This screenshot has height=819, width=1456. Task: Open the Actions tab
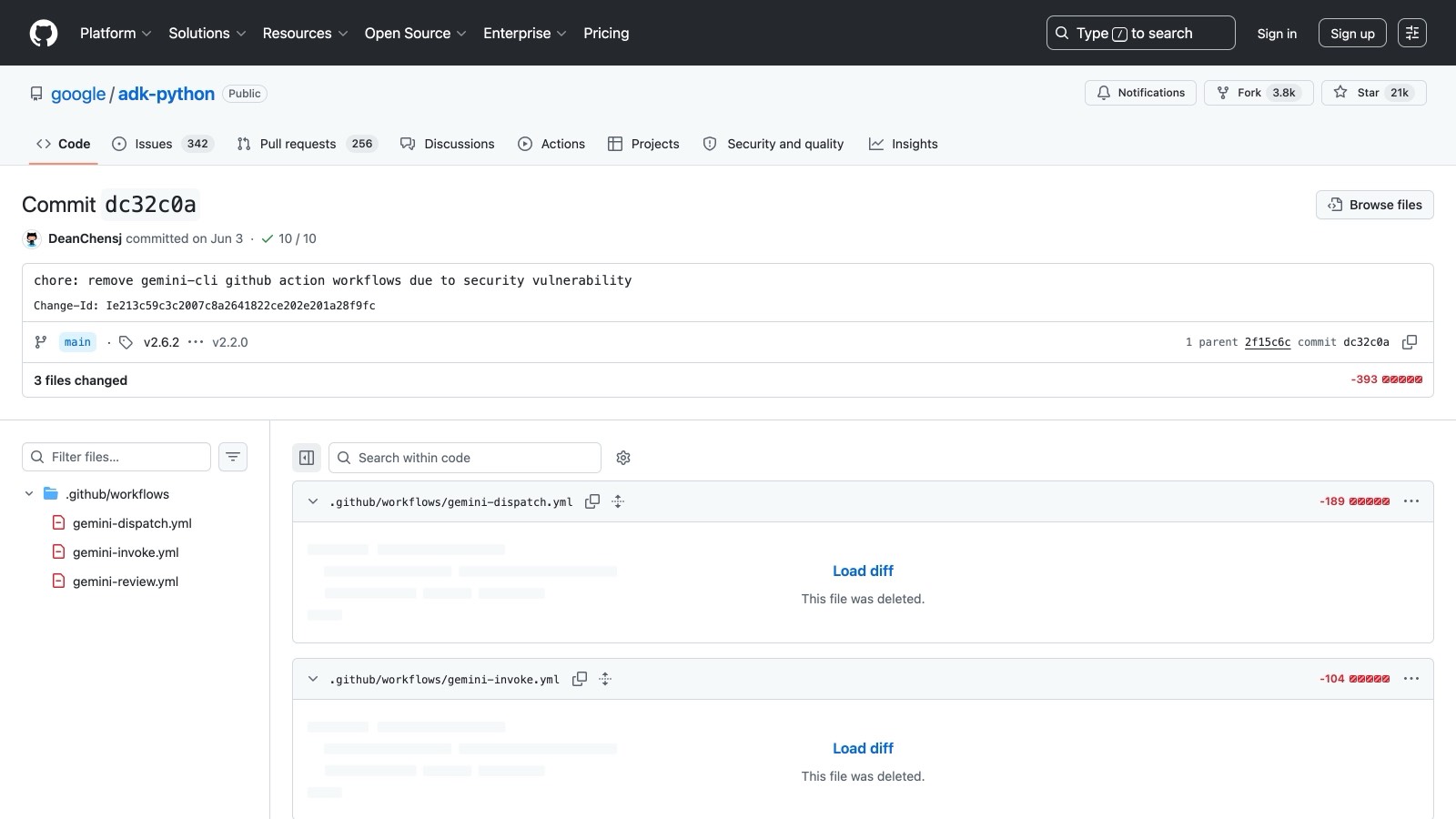[x=551, y=144]
